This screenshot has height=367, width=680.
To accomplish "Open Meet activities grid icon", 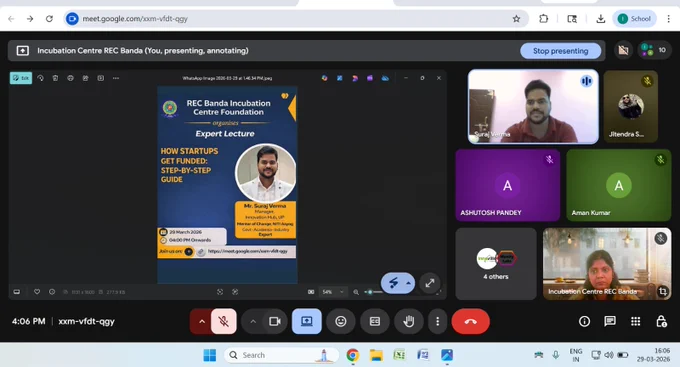I will (635, 321).
